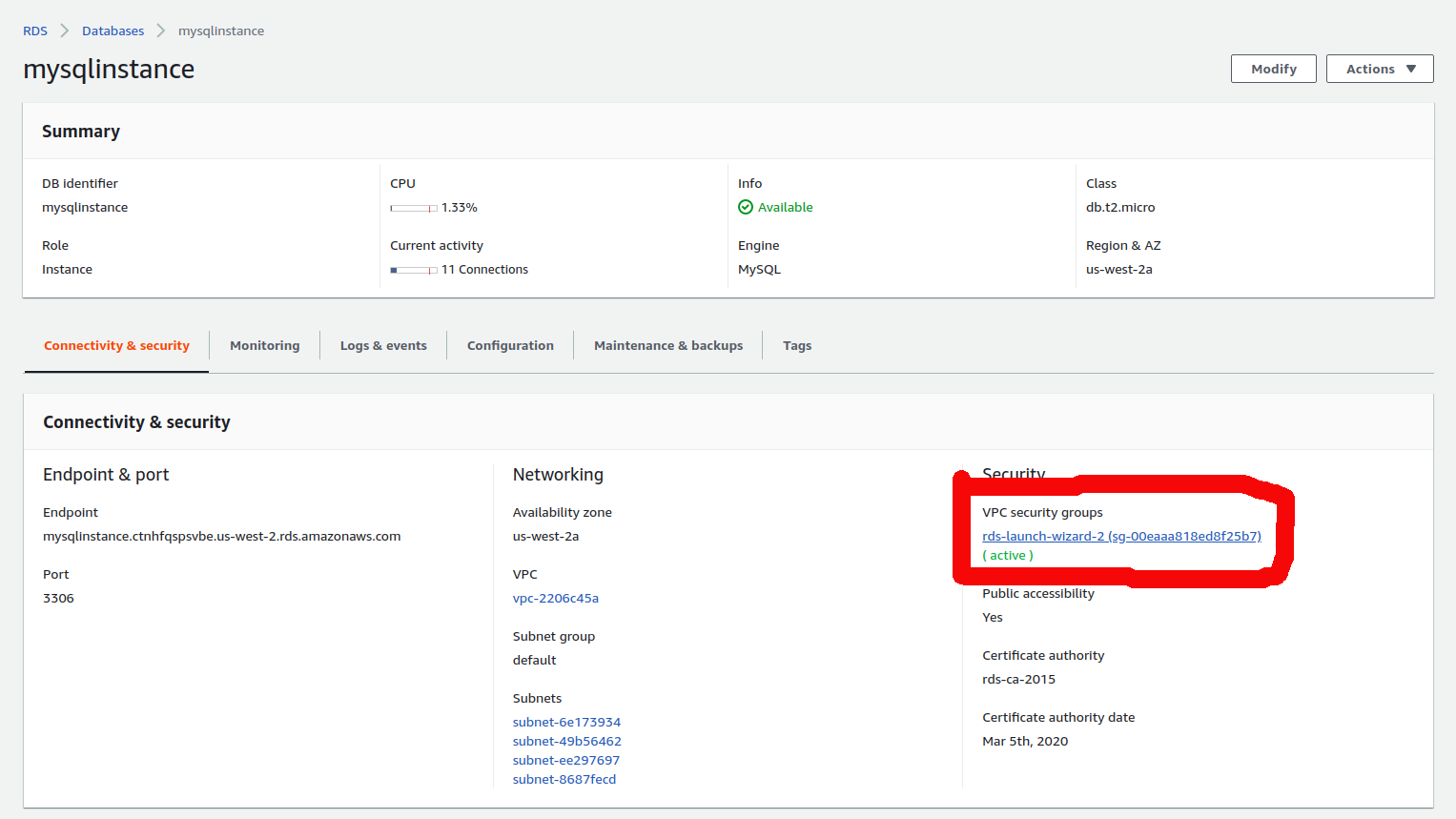Click the Modify button
Image resolution: width=1456 pixels, height=819 pixels.
click(x=1274, y=69)
